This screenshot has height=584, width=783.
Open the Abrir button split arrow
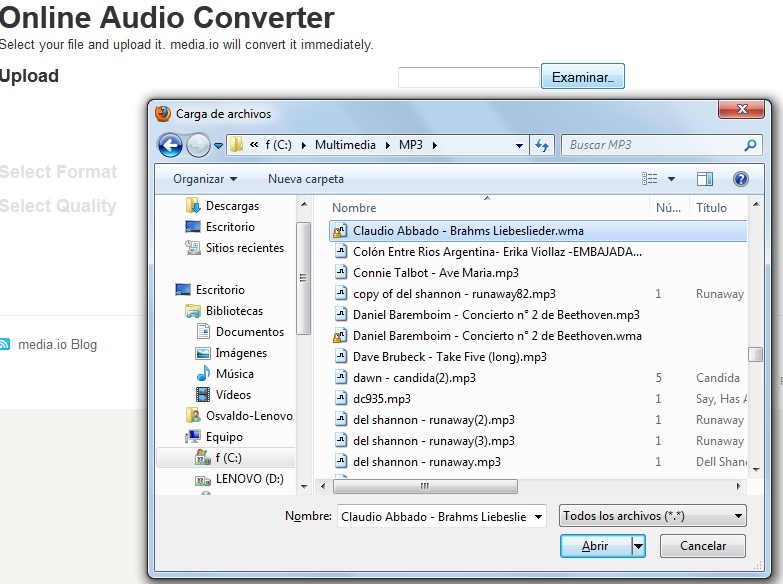639,546
